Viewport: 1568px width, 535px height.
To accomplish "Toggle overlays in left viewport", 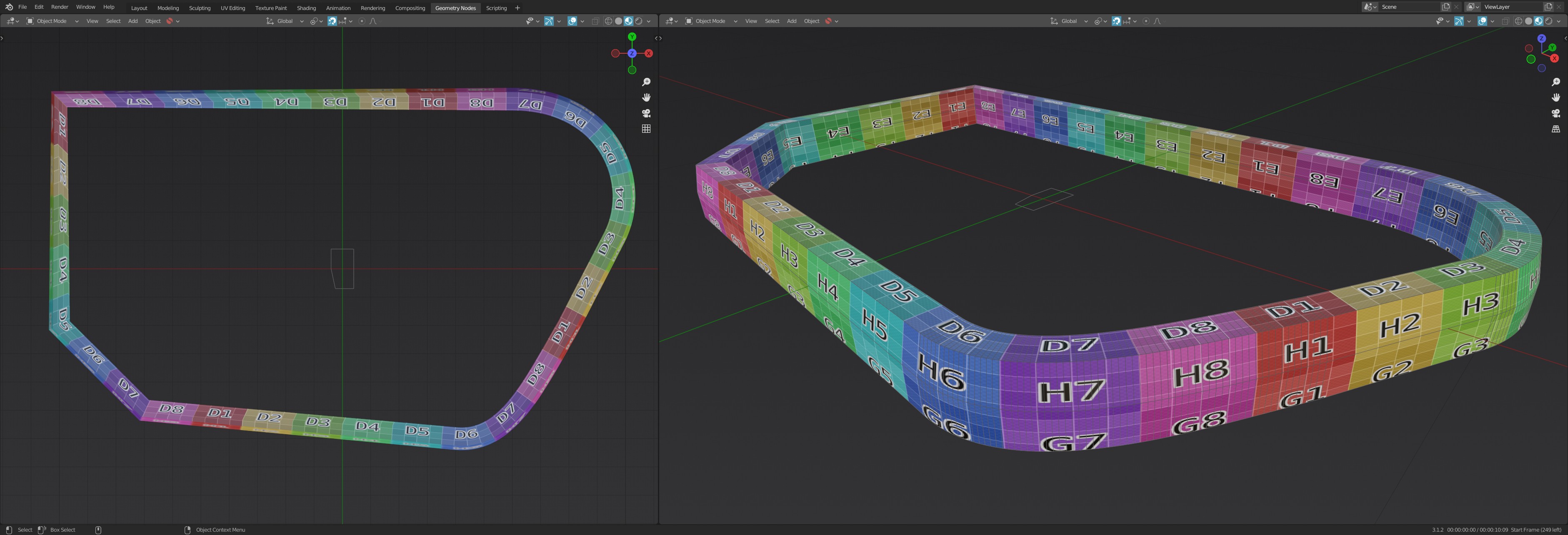I will click(x=572, y=21).
